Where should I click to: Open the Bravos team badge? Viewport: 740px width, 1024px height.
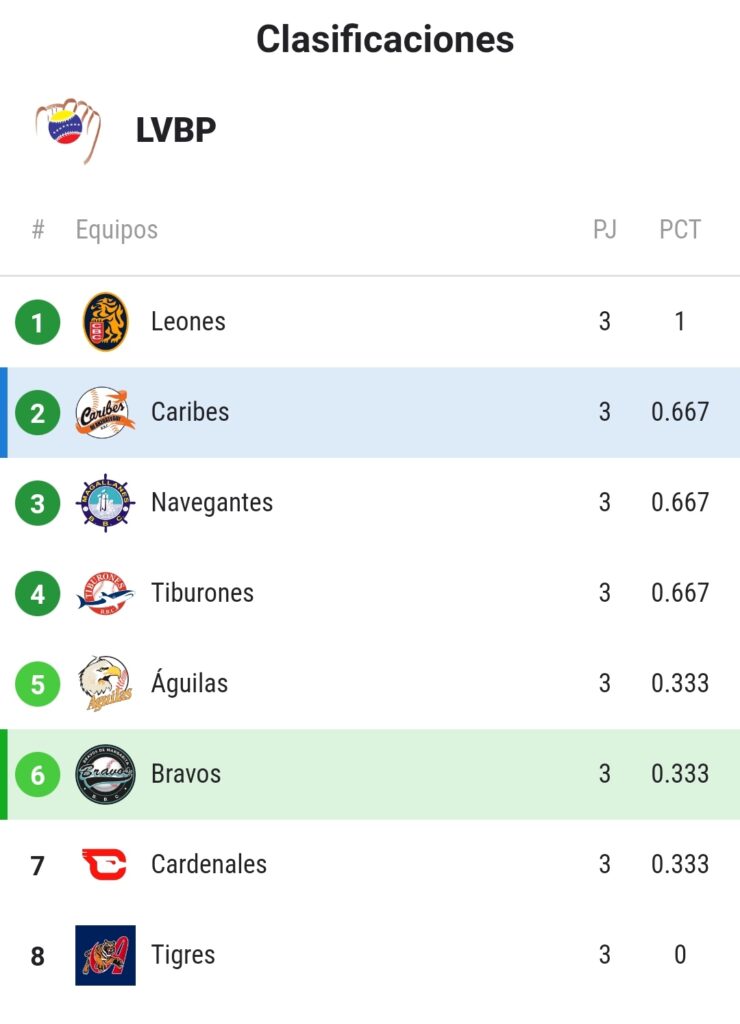pyautogui.click(x=105, y=774)
